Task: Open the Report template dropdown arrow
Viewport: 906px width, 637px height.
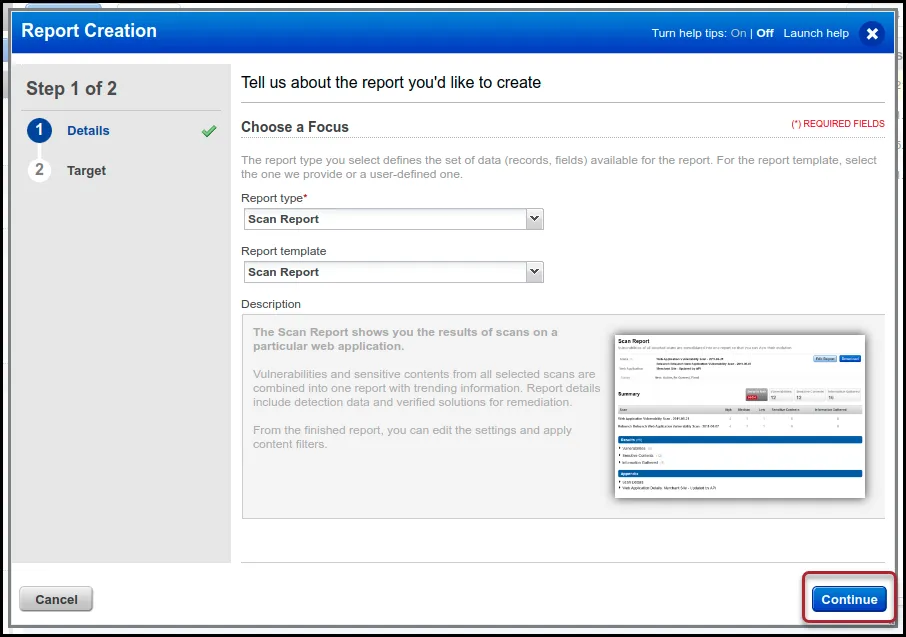Action: point(534,272)
